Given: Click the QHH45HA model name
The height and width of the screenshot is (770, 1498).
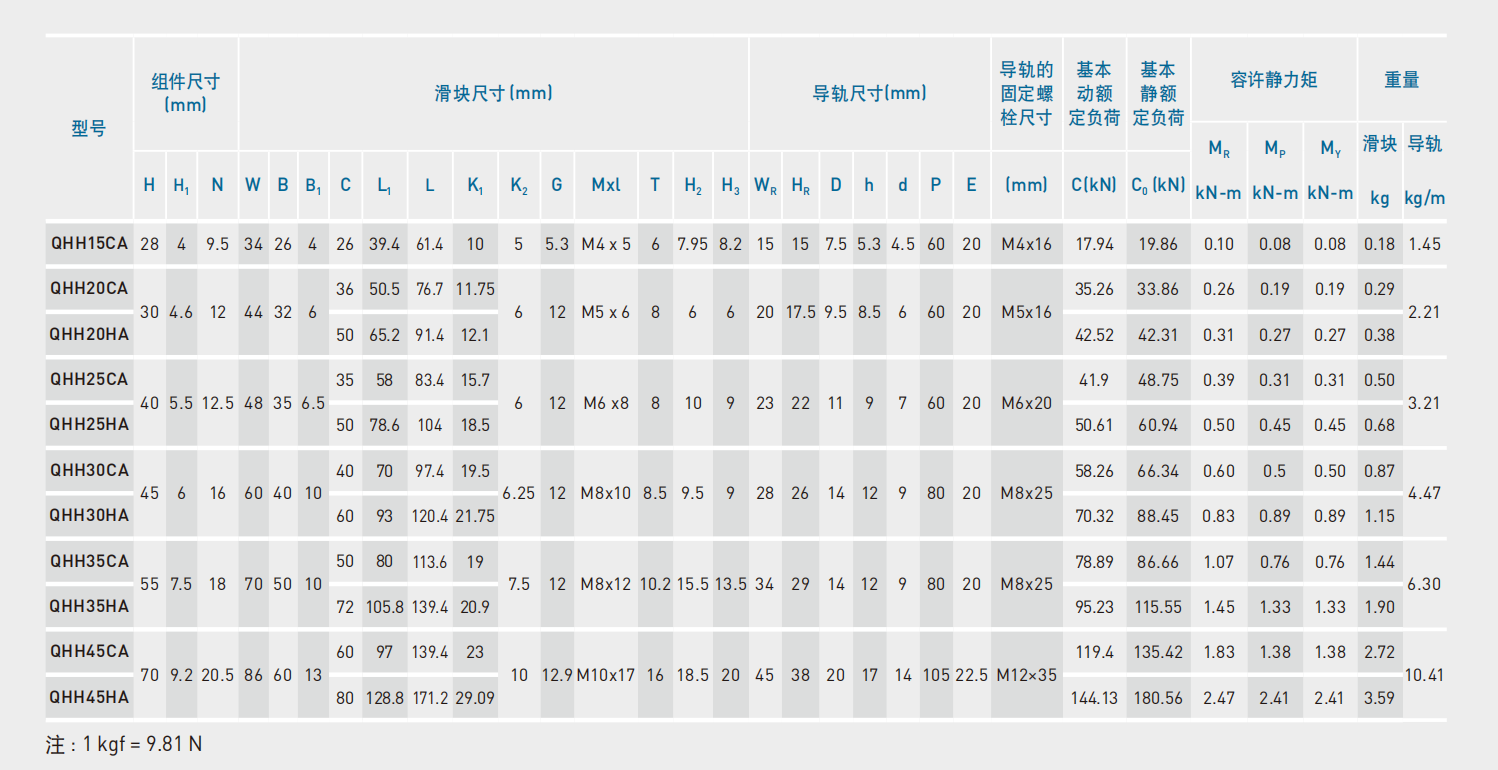Looking at the screenshot, I should coord(89,697).
